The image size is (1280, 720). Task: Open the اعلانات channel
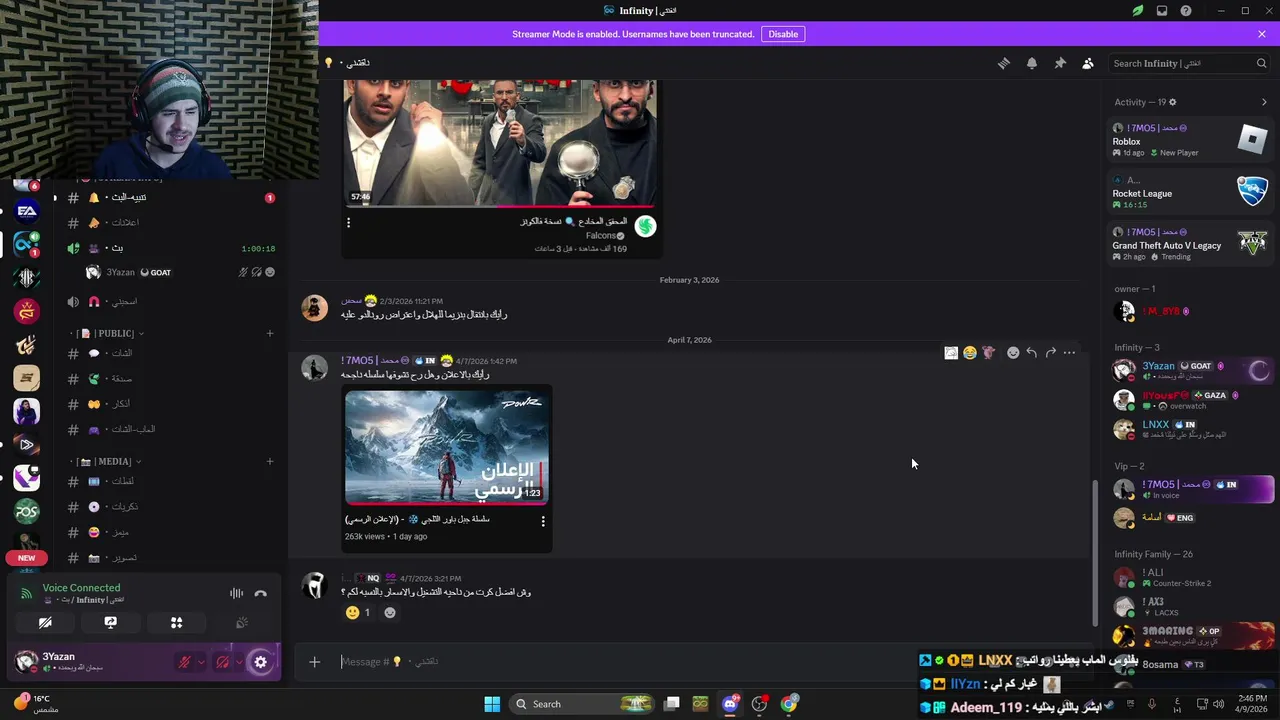point(170,223)
